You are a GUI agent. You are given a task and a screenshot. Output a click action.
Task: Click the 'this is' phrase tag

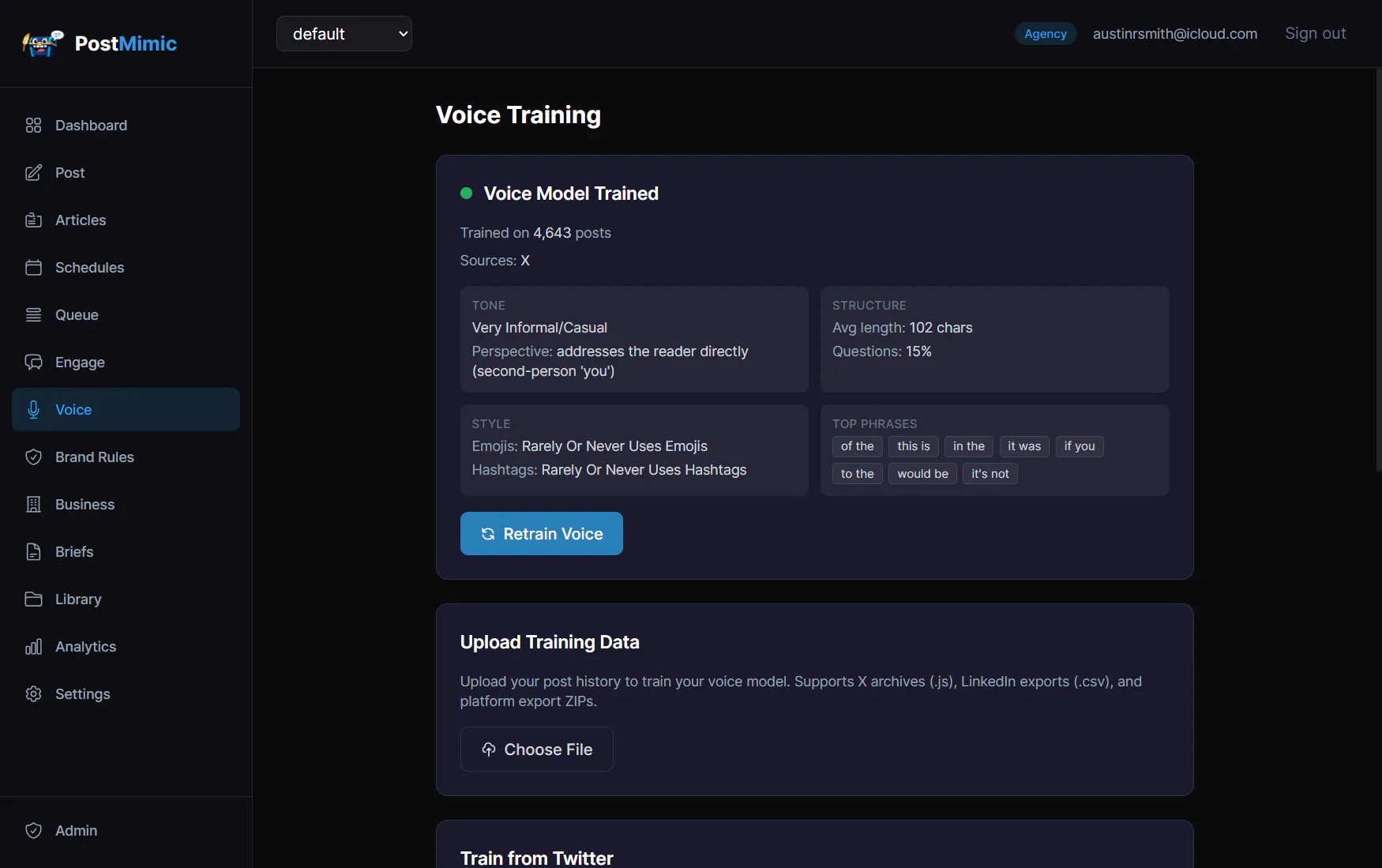coord(914,446)
